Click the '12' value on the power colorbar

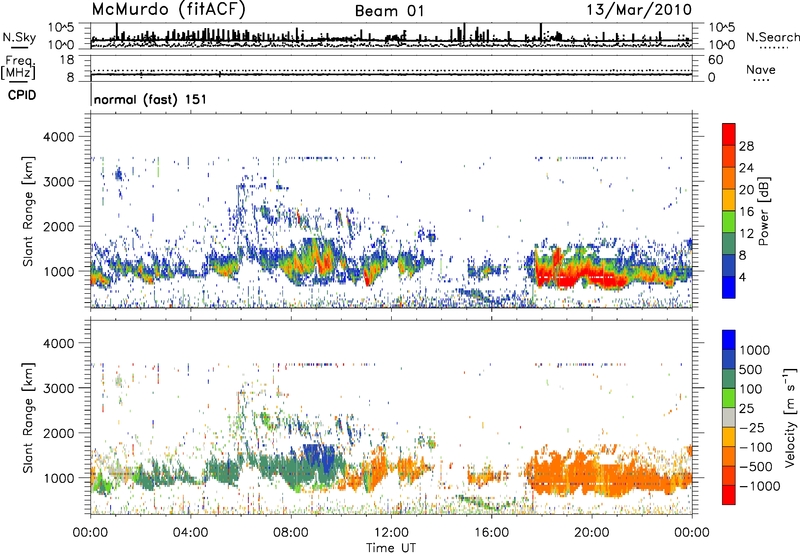[x=746, y=234]
